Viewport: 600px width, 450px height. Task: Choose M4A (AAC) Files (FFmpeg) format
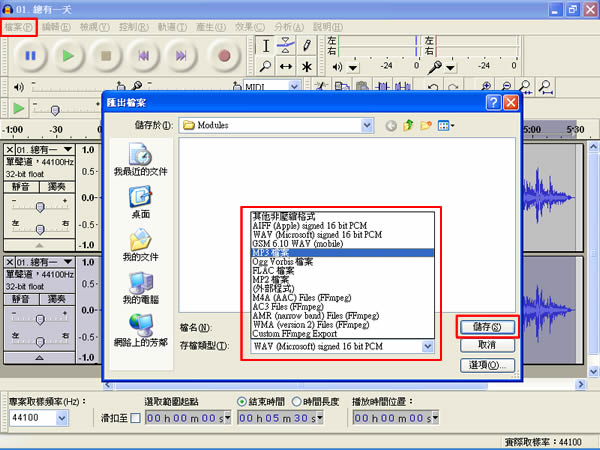(342, 298)
